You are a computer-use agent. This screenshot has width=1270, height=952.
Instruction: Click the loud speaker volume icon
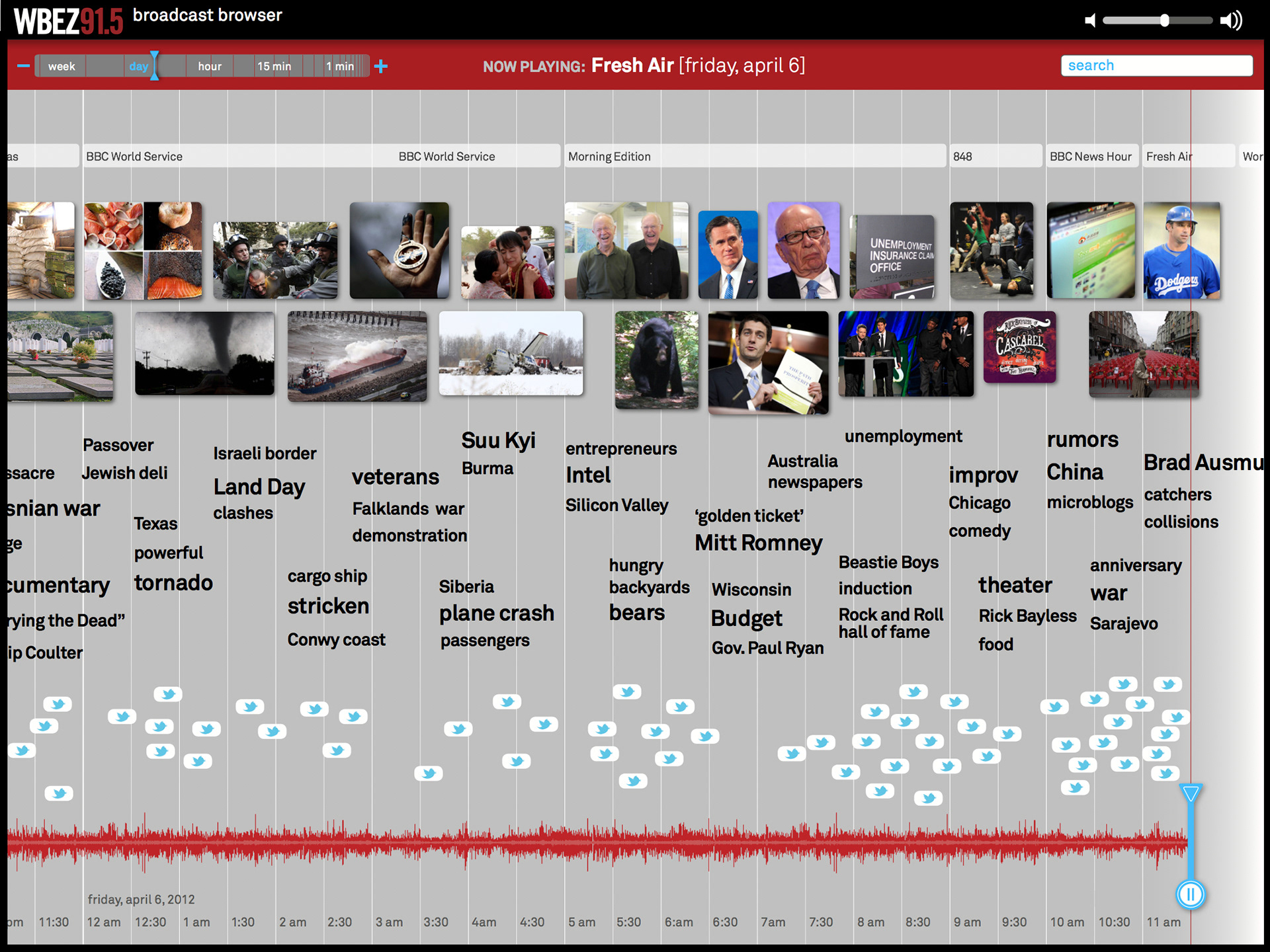[1232, 20]
